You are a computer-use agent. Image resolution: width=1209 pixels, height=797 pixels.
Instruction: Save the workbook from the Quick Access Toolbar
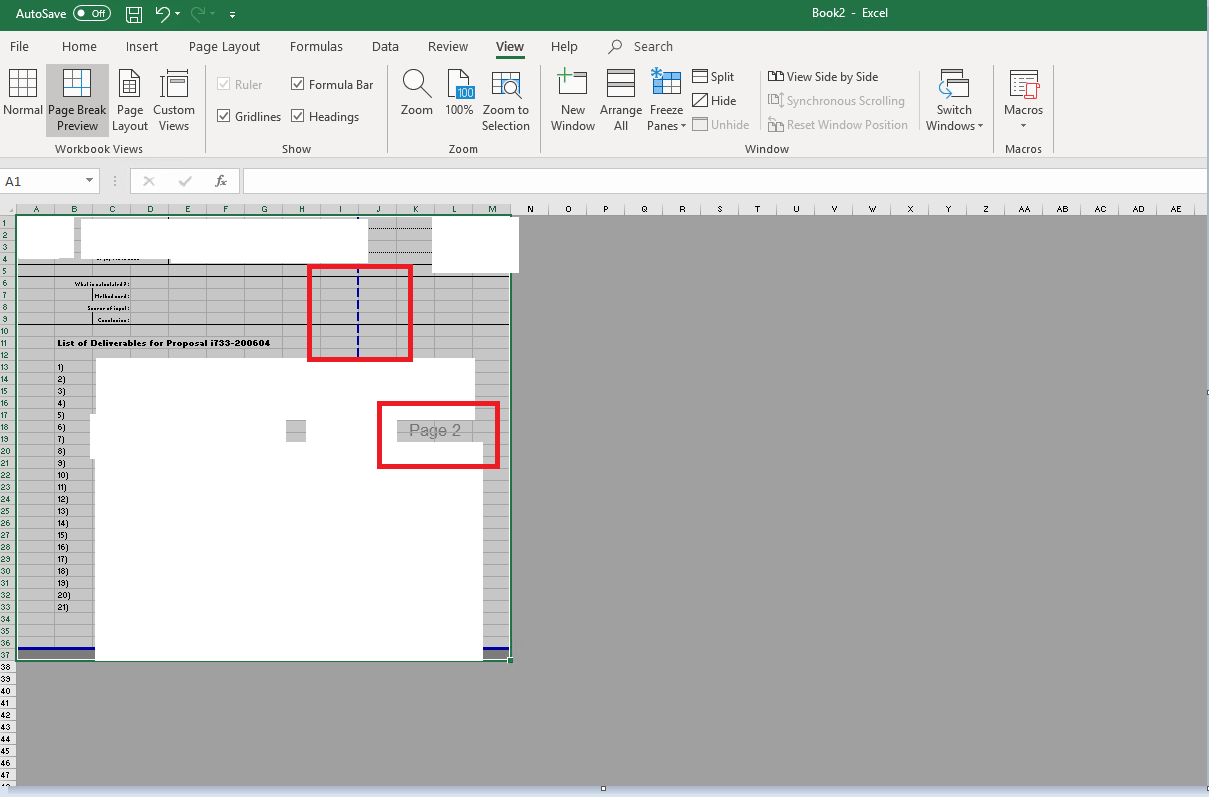click(x=134, y=14)
